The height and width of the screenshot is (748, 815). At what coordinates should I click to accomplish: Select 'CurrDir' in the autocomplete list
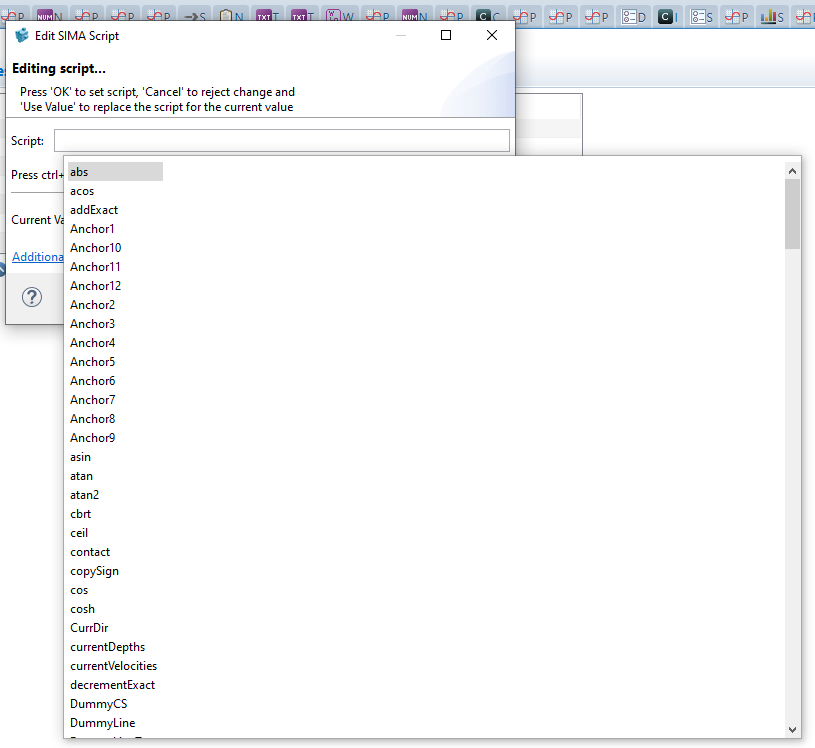tap(89, 628)
